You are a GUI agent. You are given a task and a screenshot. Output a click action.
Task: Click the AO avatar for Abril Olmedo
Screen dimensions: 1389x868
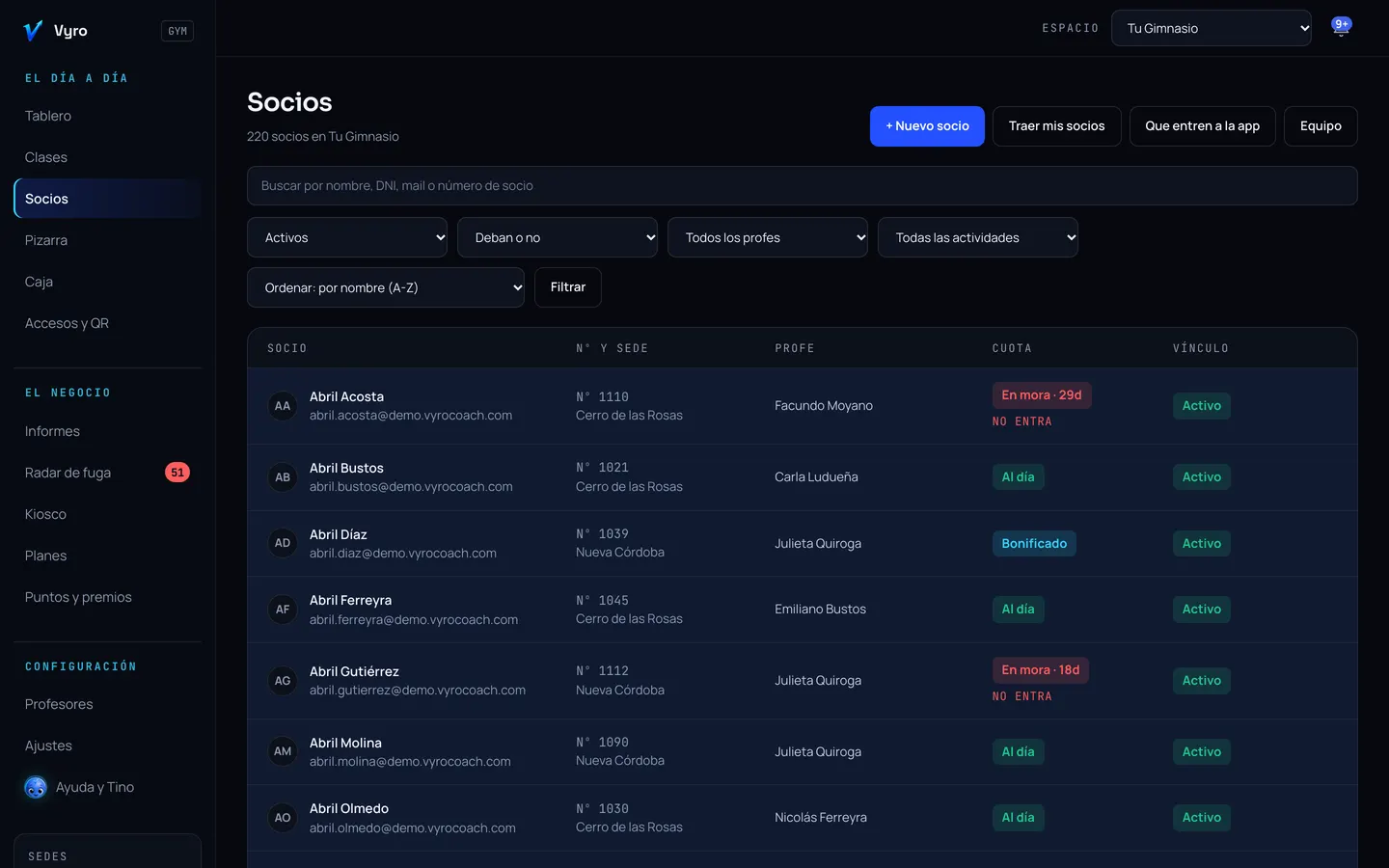283,818
